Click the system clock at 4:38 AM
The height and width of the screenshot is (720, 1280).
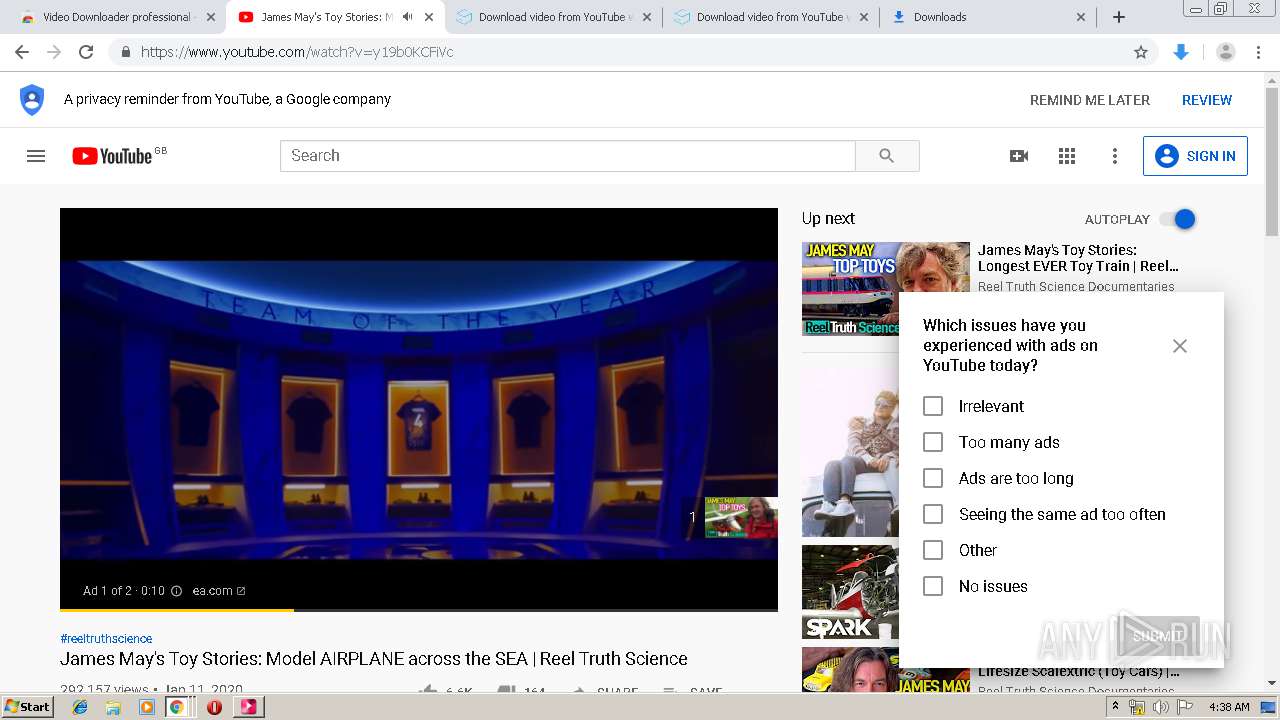point(1229,707)
